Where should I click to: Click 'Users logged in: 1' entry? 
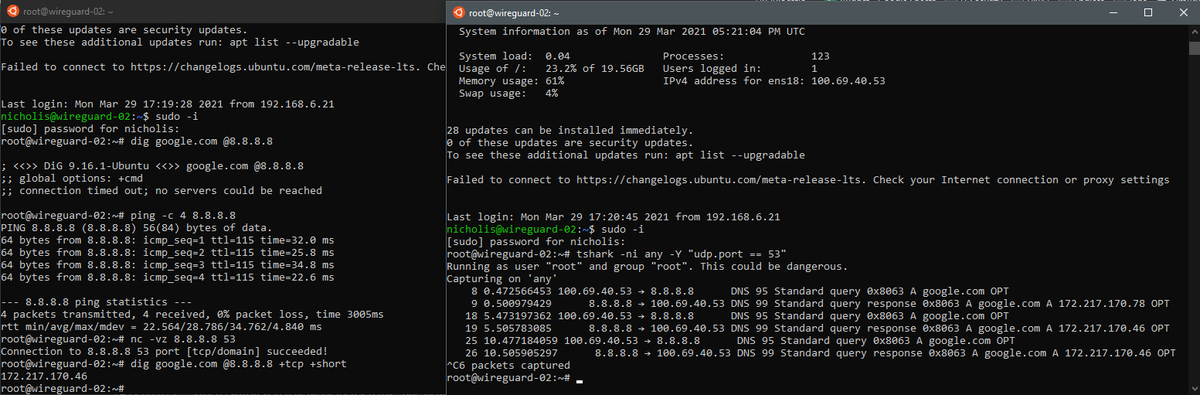coord(741,68)
